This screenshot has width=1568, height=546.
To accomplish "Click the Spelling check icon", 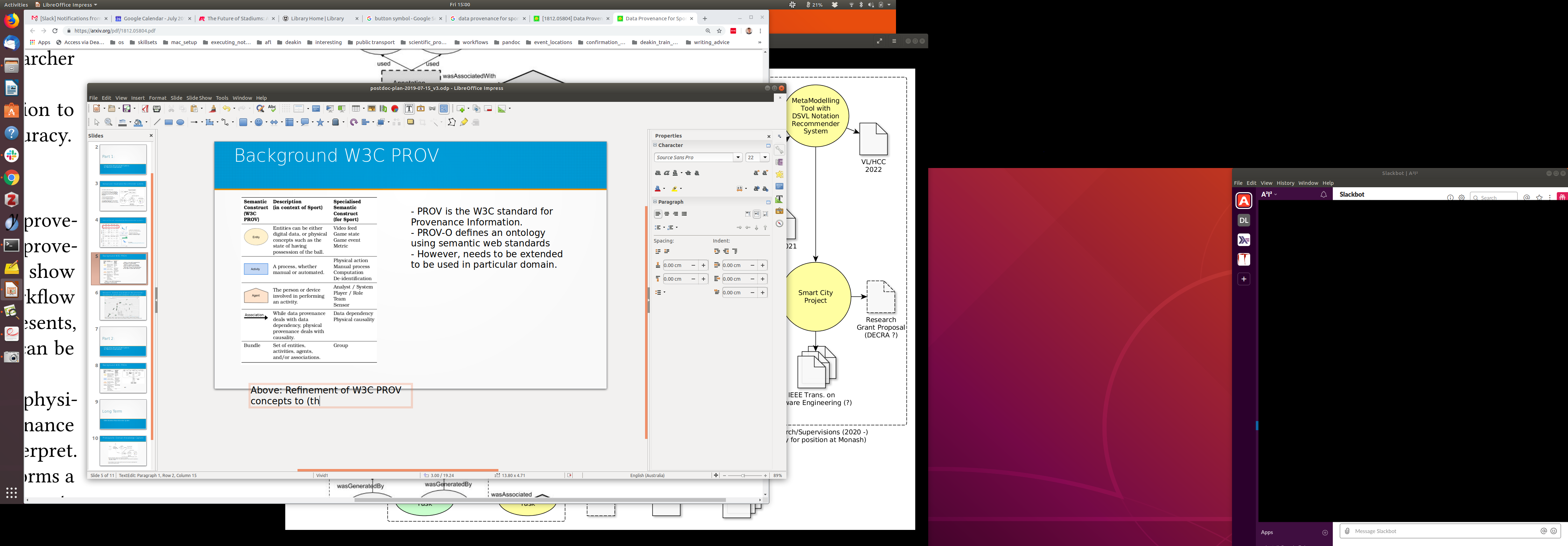I will (272, 108).
